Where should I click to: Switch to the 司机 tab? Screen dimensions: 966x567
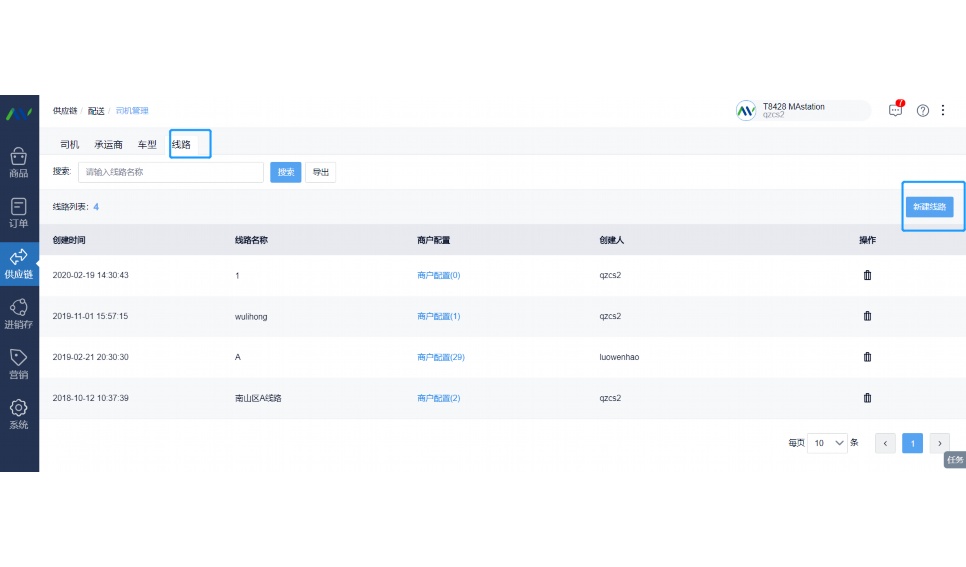tap(70, 145)
